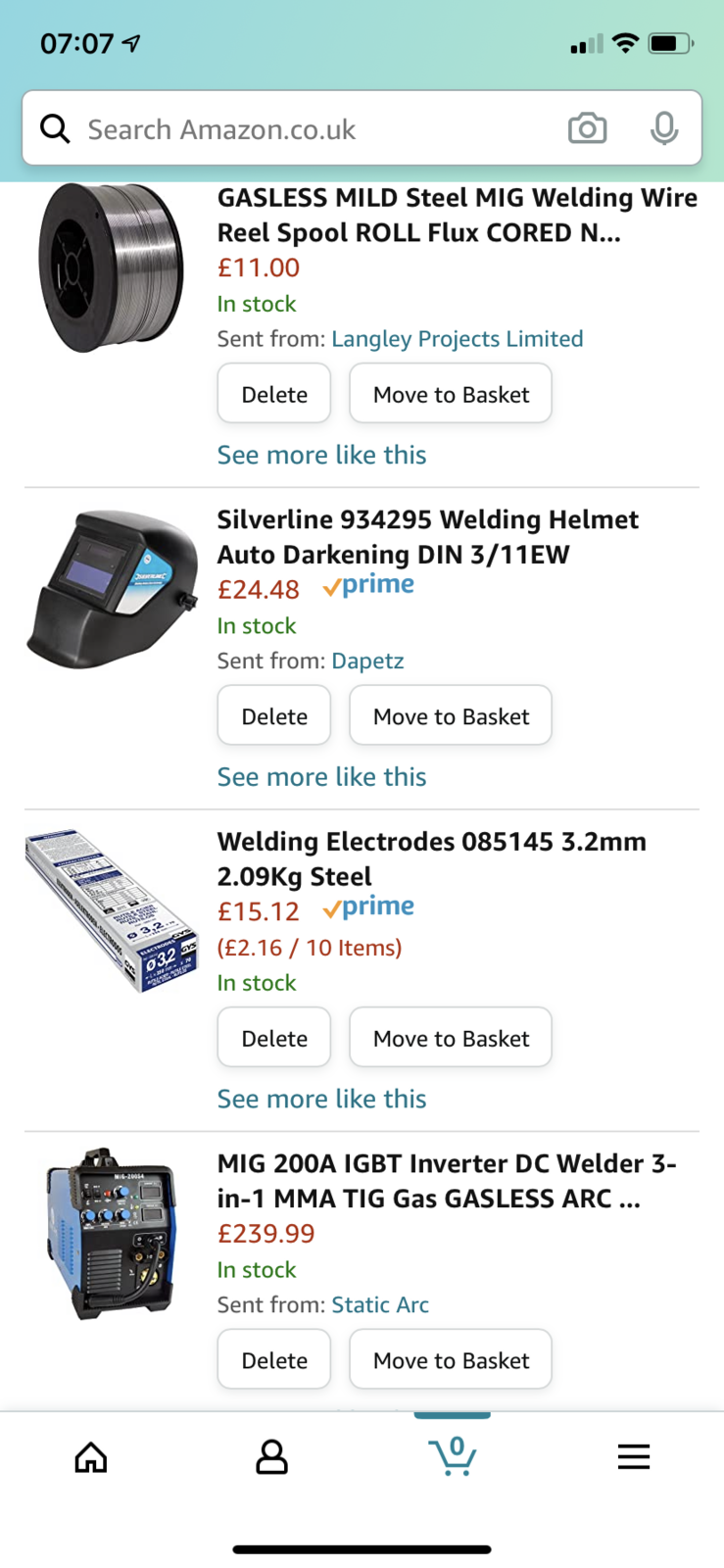Open the hamburger menu icon
The image size is (724, 1568).
[634, 1457]
